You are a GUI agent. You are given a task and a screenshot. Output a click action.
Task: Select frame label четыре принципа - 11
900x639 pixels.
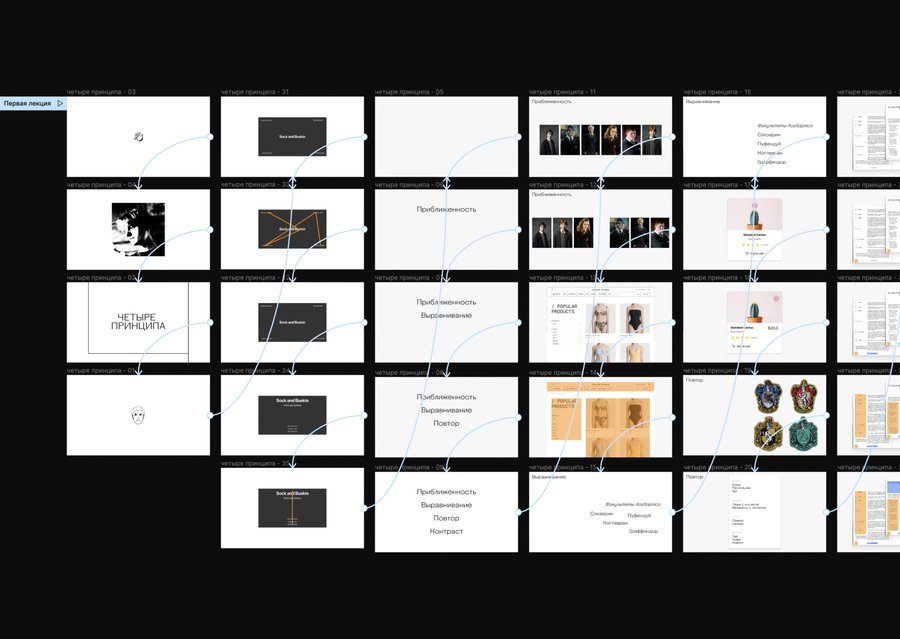coord(562,92)
